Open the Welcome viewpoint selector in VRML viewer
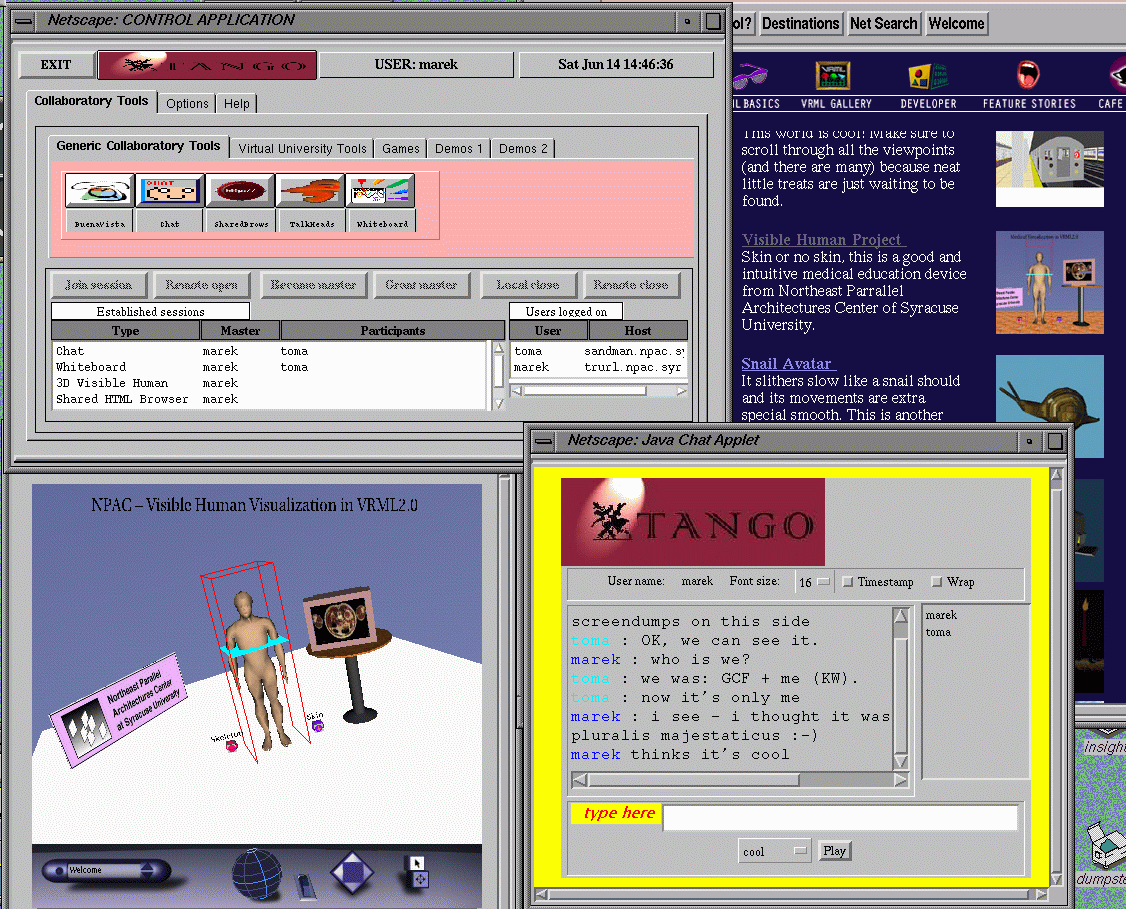The width and height of the screenshot is (1126, 909). (106, 870)
